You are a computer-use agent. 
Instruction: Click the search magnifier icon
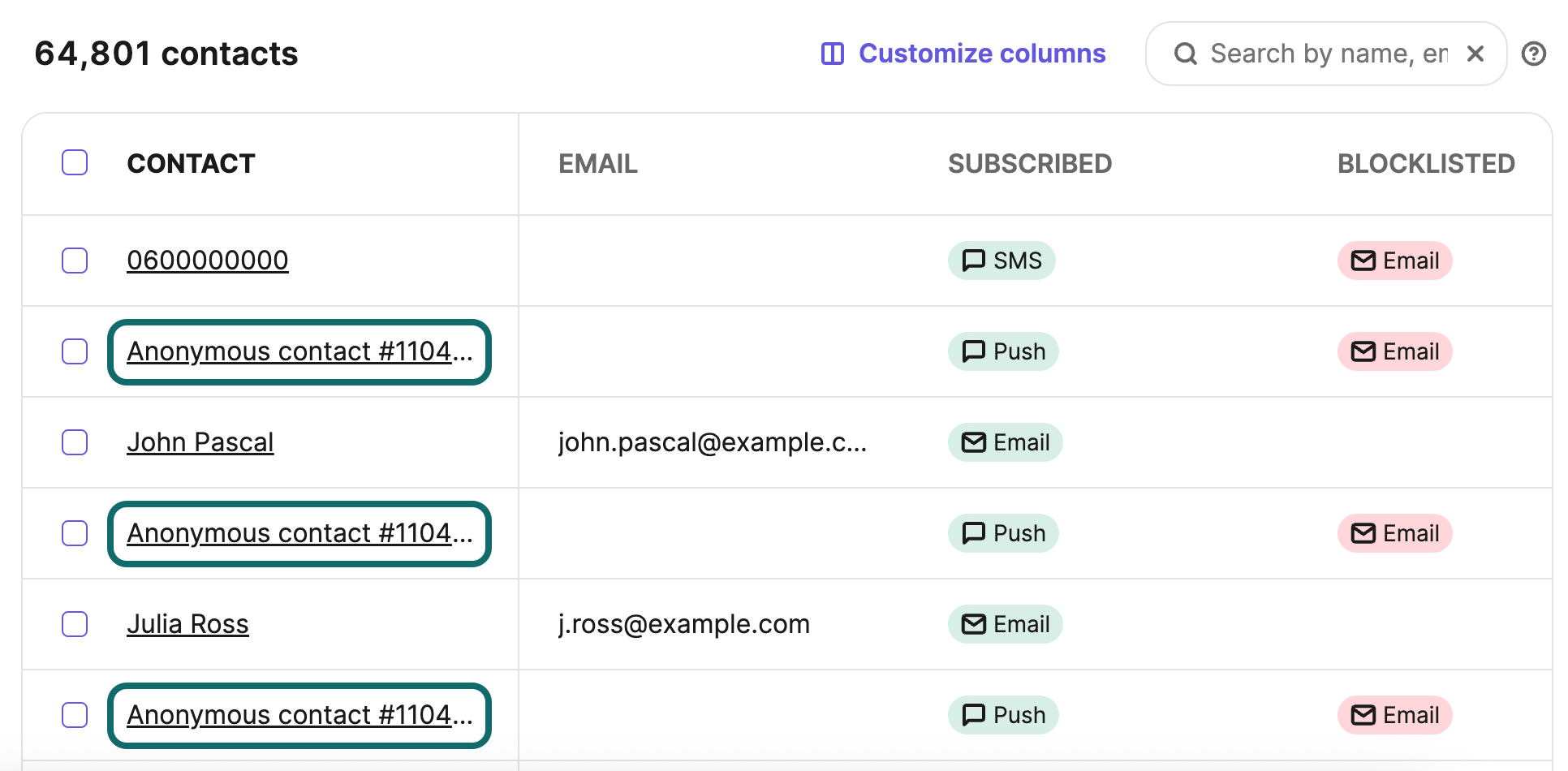[x=1186, y=54]
